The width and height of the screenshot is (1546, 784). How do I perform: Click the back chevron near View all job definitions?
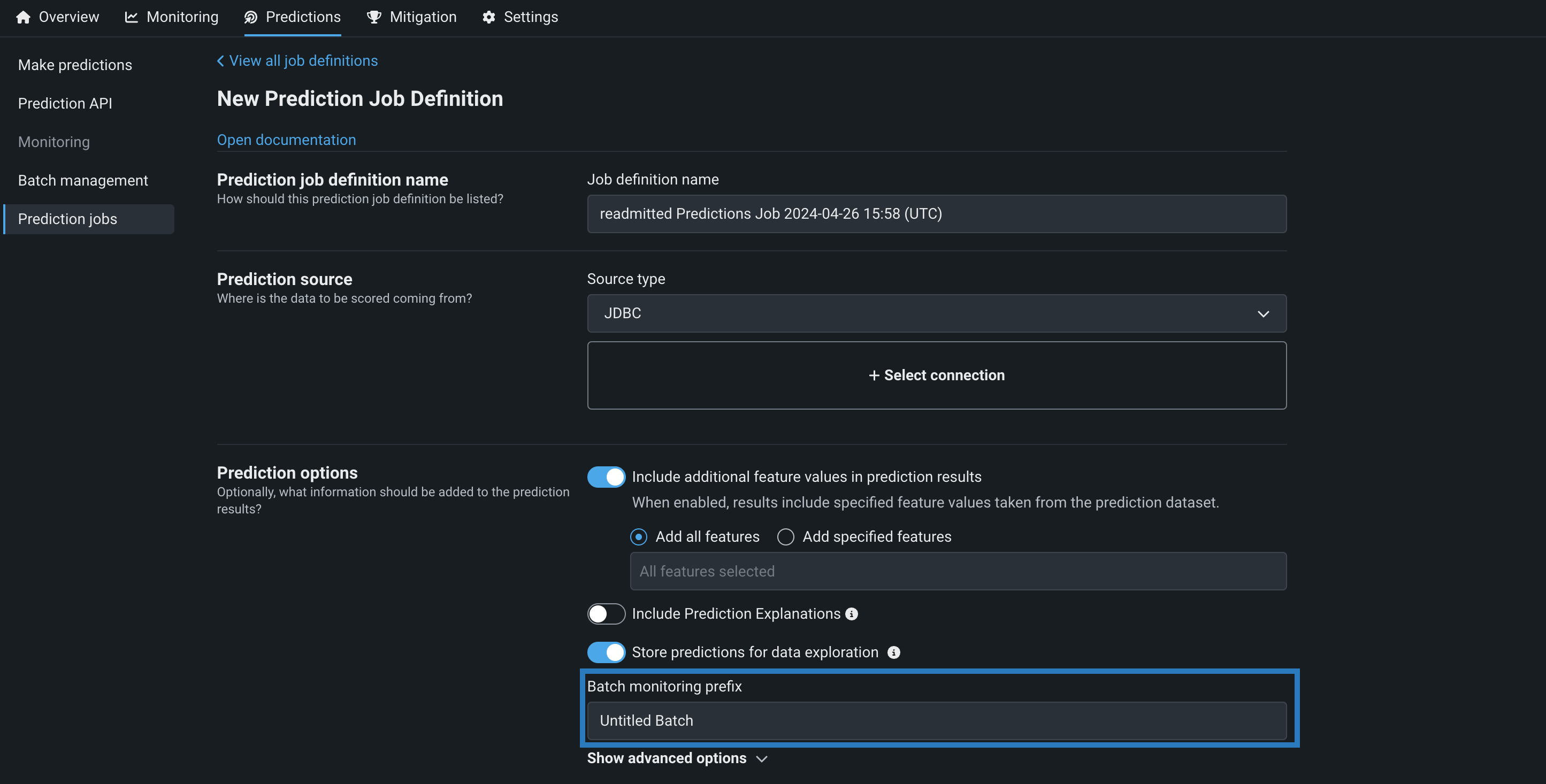(x=220, y=60)
